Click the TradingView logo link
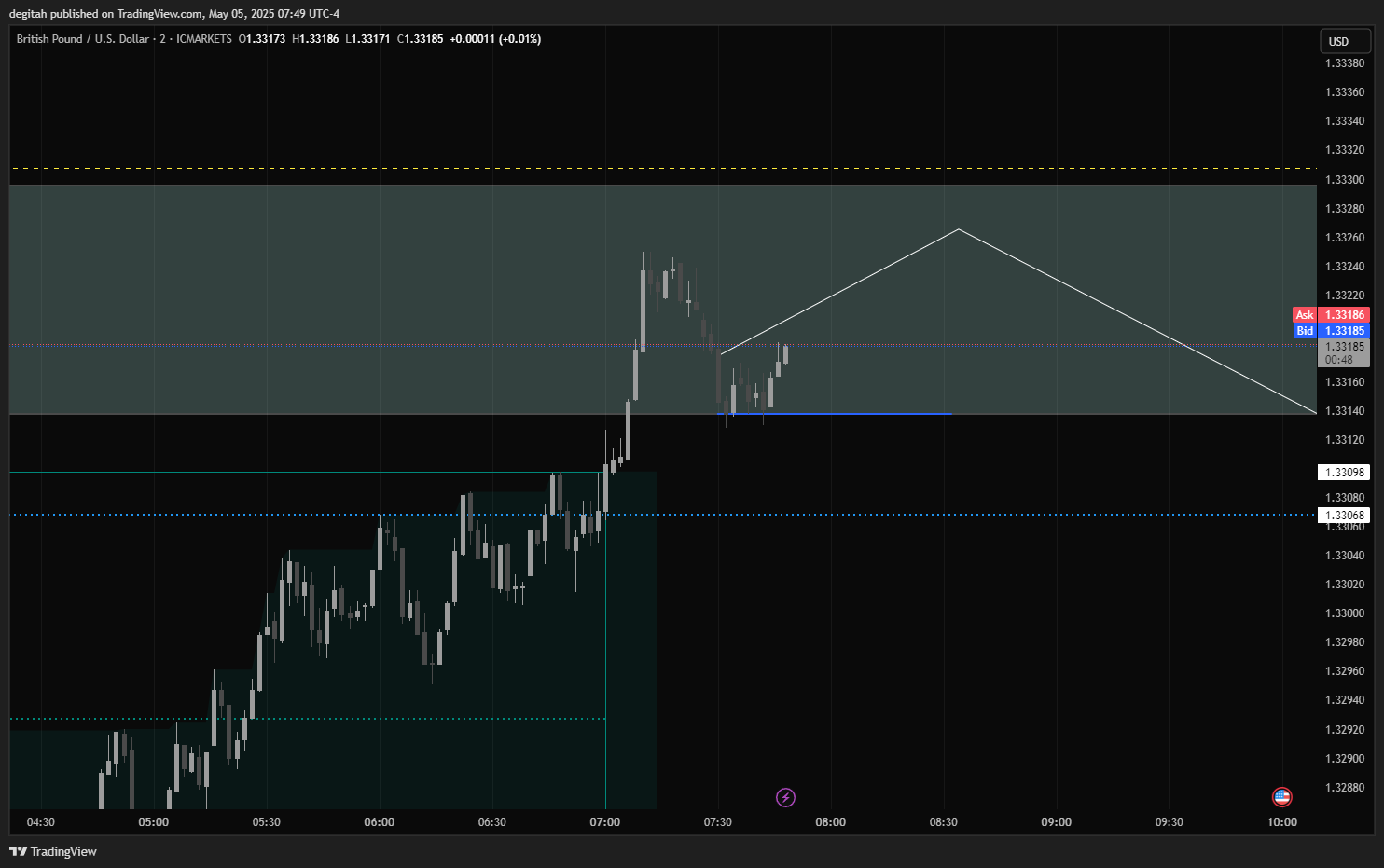This screenshot has height=868, width=1384. coord(53,851)
